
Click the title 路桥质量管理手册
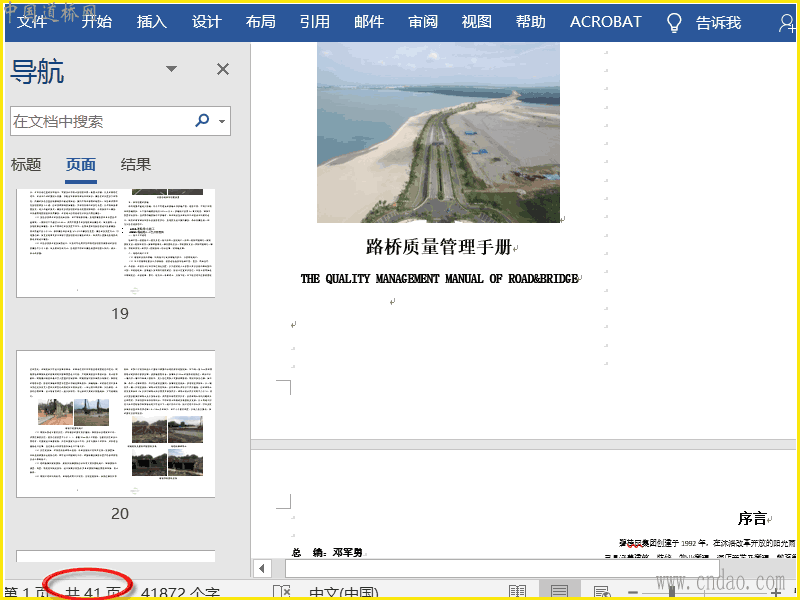coord(439,247)
